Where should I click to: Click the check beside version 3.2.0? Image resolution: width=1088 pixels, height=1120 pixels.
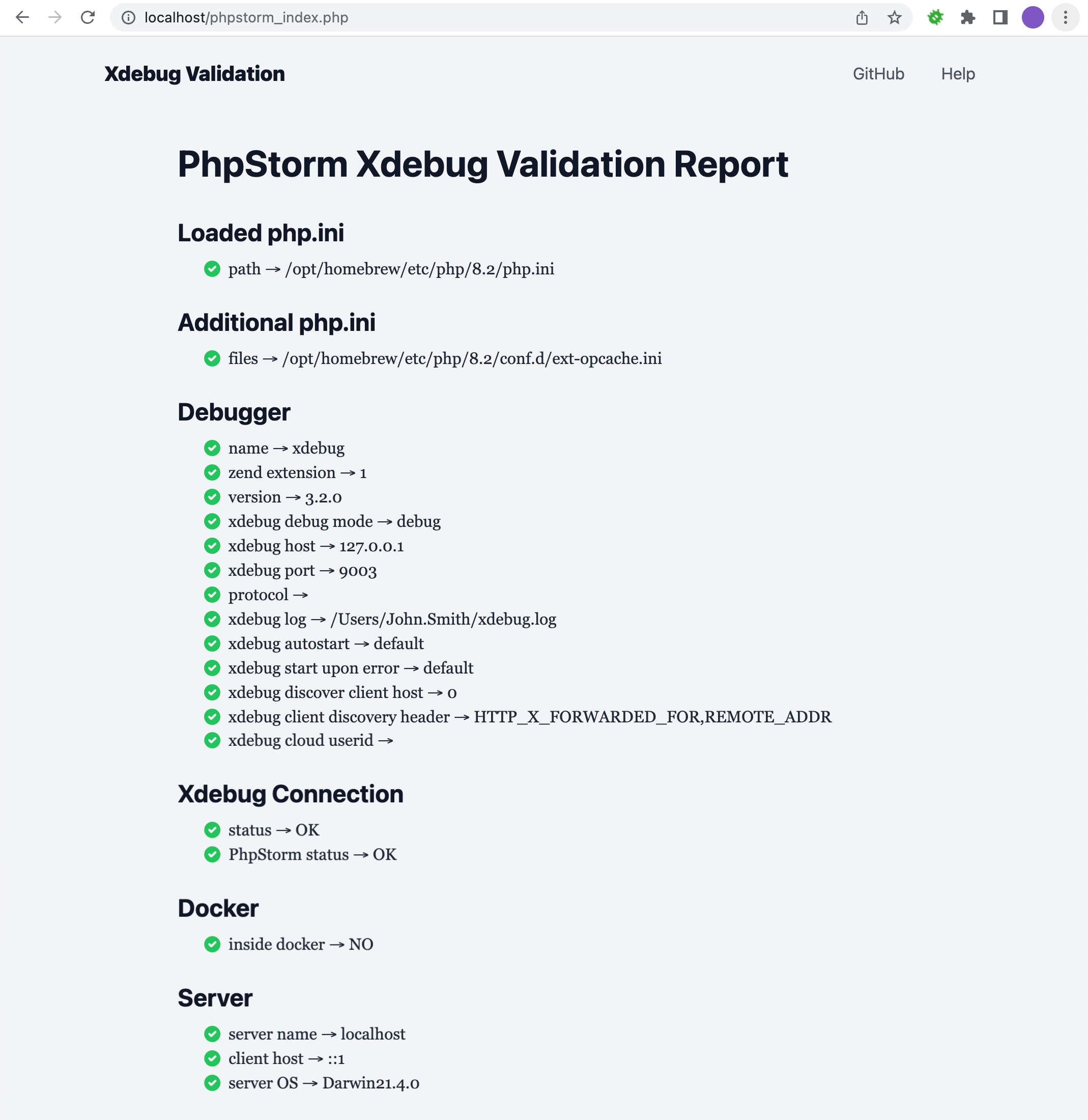pyautogui.click(x=213, y=497)
